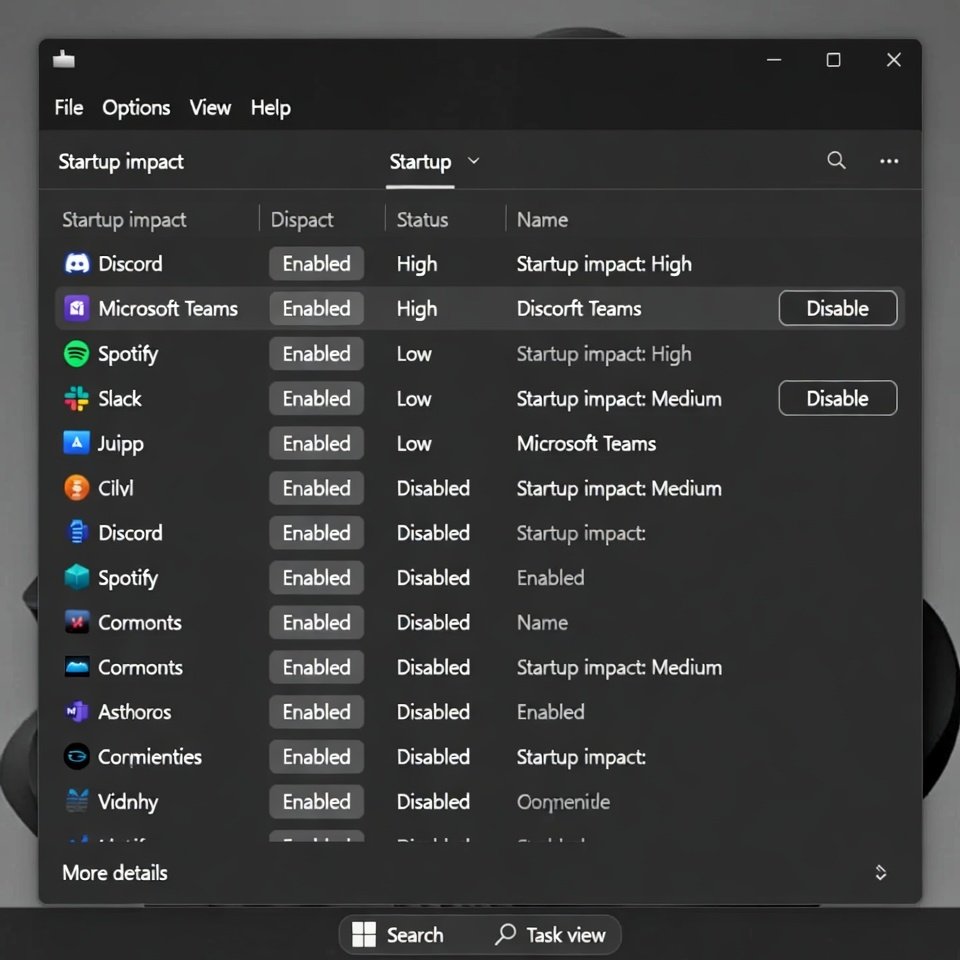This screenshot has height=960, width=960.
Task: Open the Options menu
Action: 136,108
